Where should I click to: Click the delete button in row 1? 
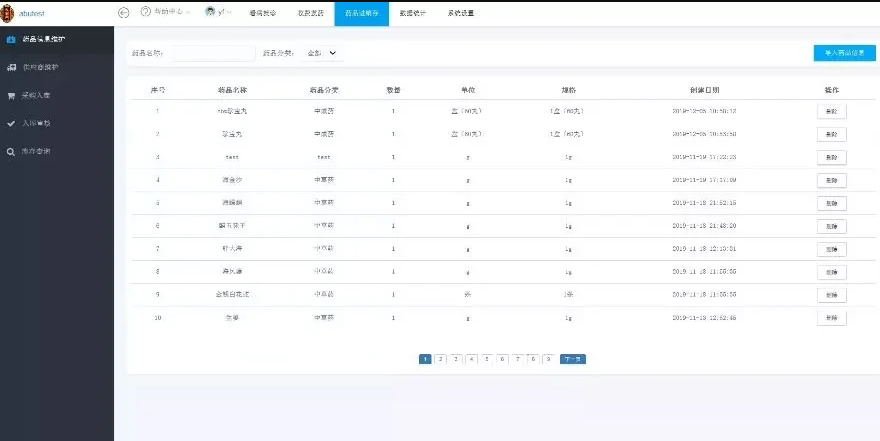(x=831, y=111)
